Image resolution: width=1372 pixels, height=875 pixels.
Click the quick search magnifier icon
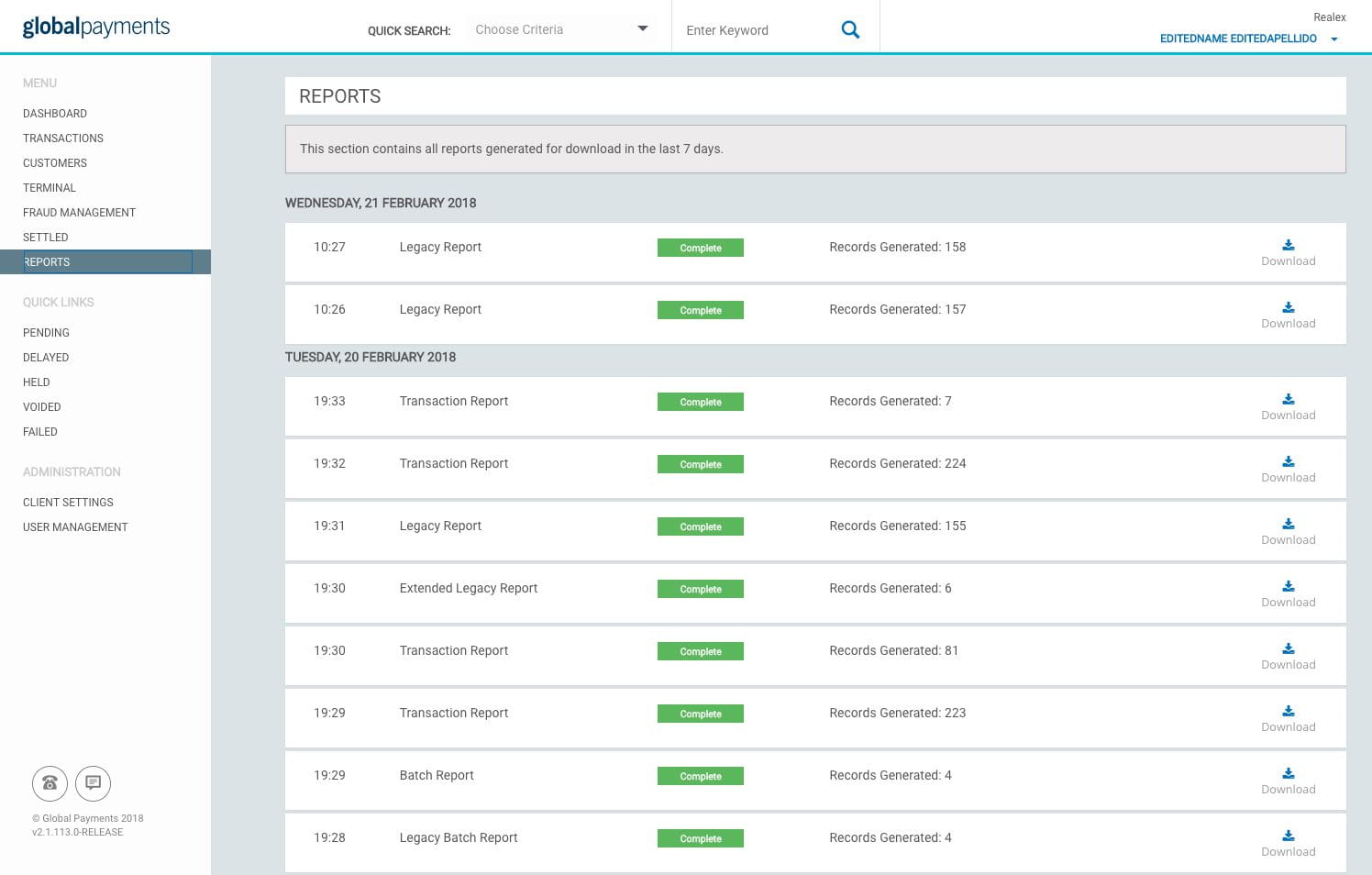(850, 29)
